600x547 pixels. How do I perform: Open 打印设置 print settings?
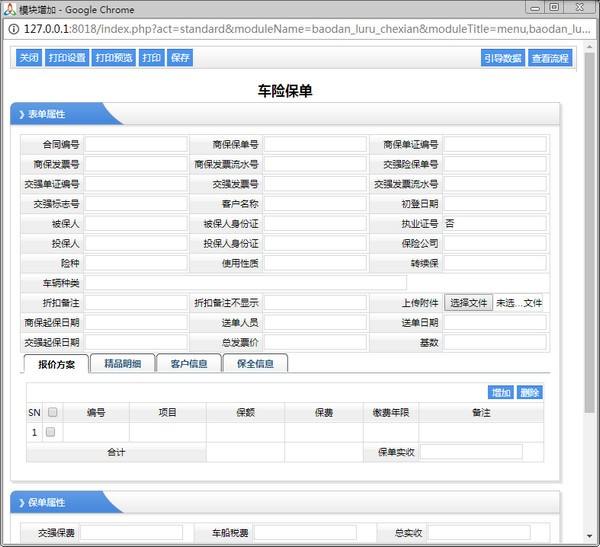pyautogui.click(x=67, y=58)
